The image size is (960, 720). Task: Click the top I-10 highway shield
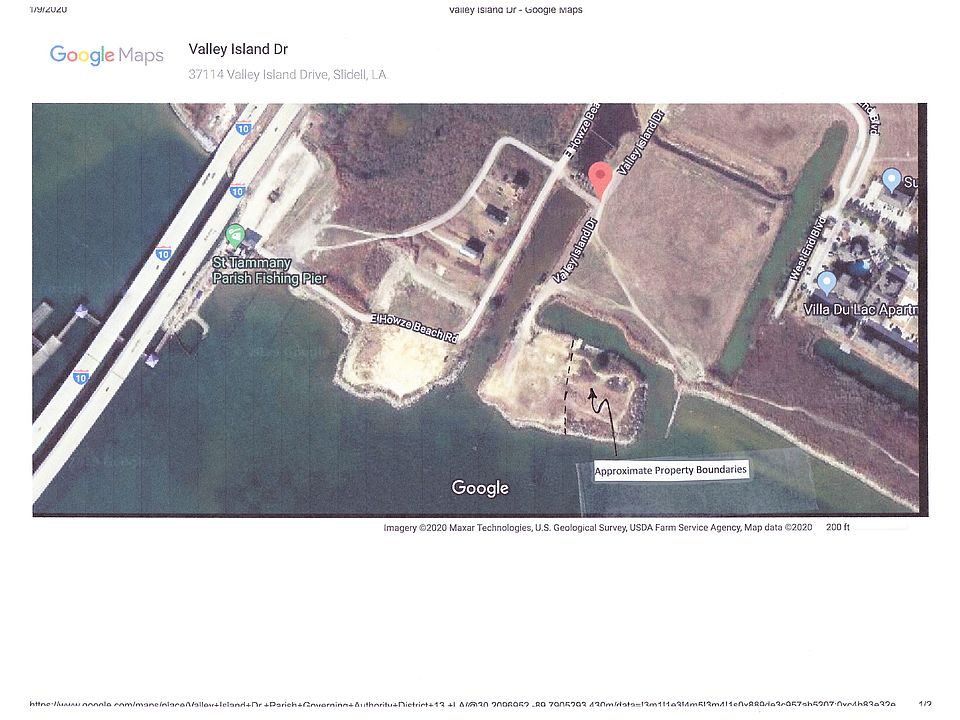(244, 128)
